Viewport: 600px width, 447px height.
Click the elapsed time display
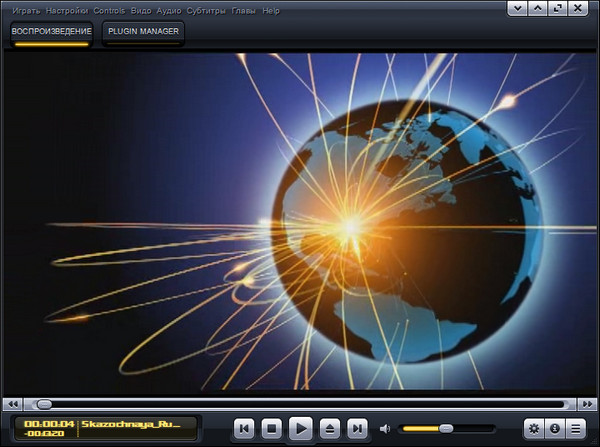pos(45,423)
